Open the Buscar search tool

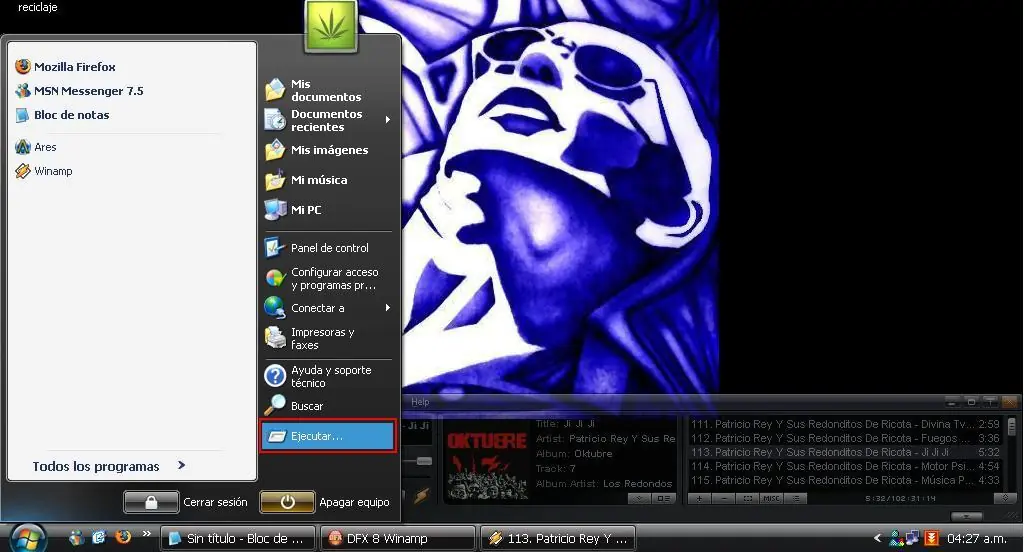(x=294, y=406)
